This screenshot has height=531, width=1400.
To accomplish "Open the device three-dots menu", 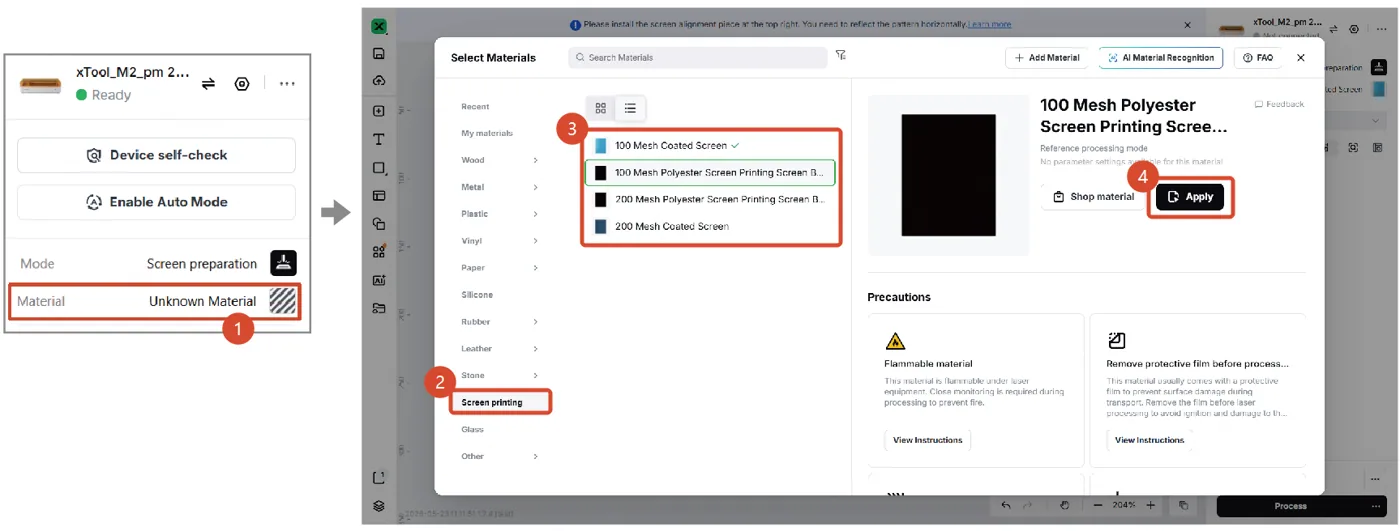I will pos(287,84).
